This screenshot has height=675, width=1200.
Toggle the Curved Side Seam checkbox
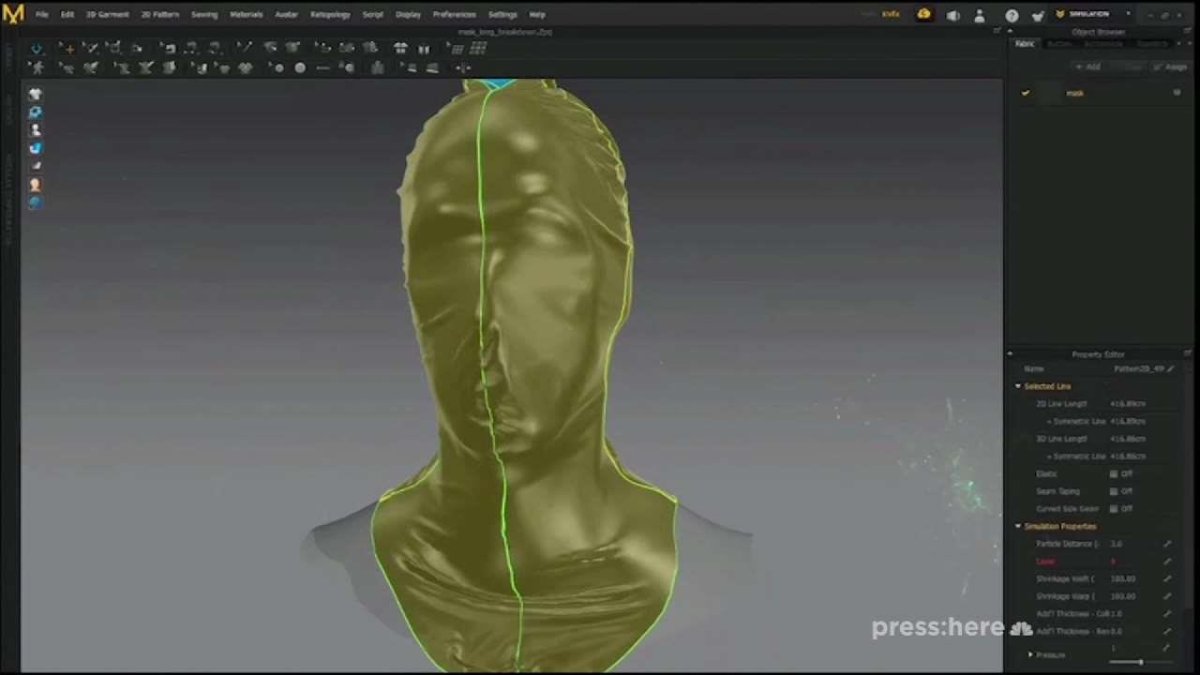click(x=1114, y=508)
